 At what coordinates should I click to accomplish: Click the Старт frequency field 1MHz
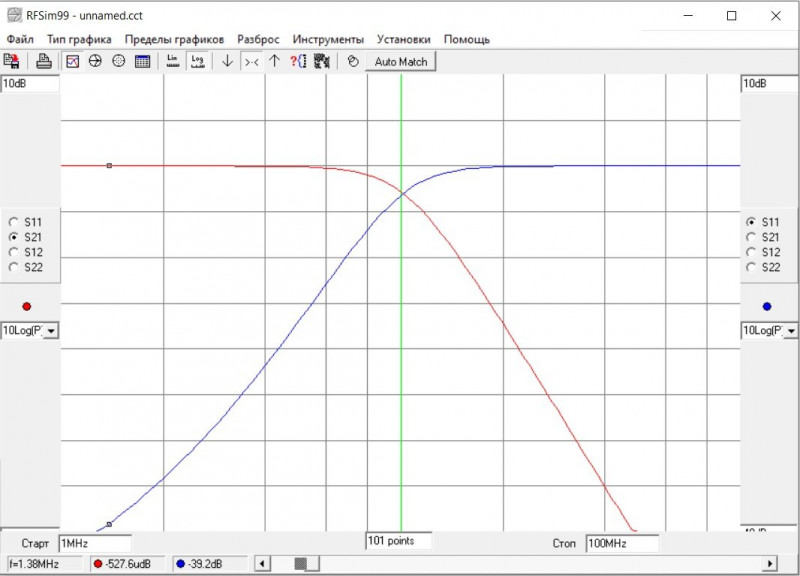[x=94, y=543]
